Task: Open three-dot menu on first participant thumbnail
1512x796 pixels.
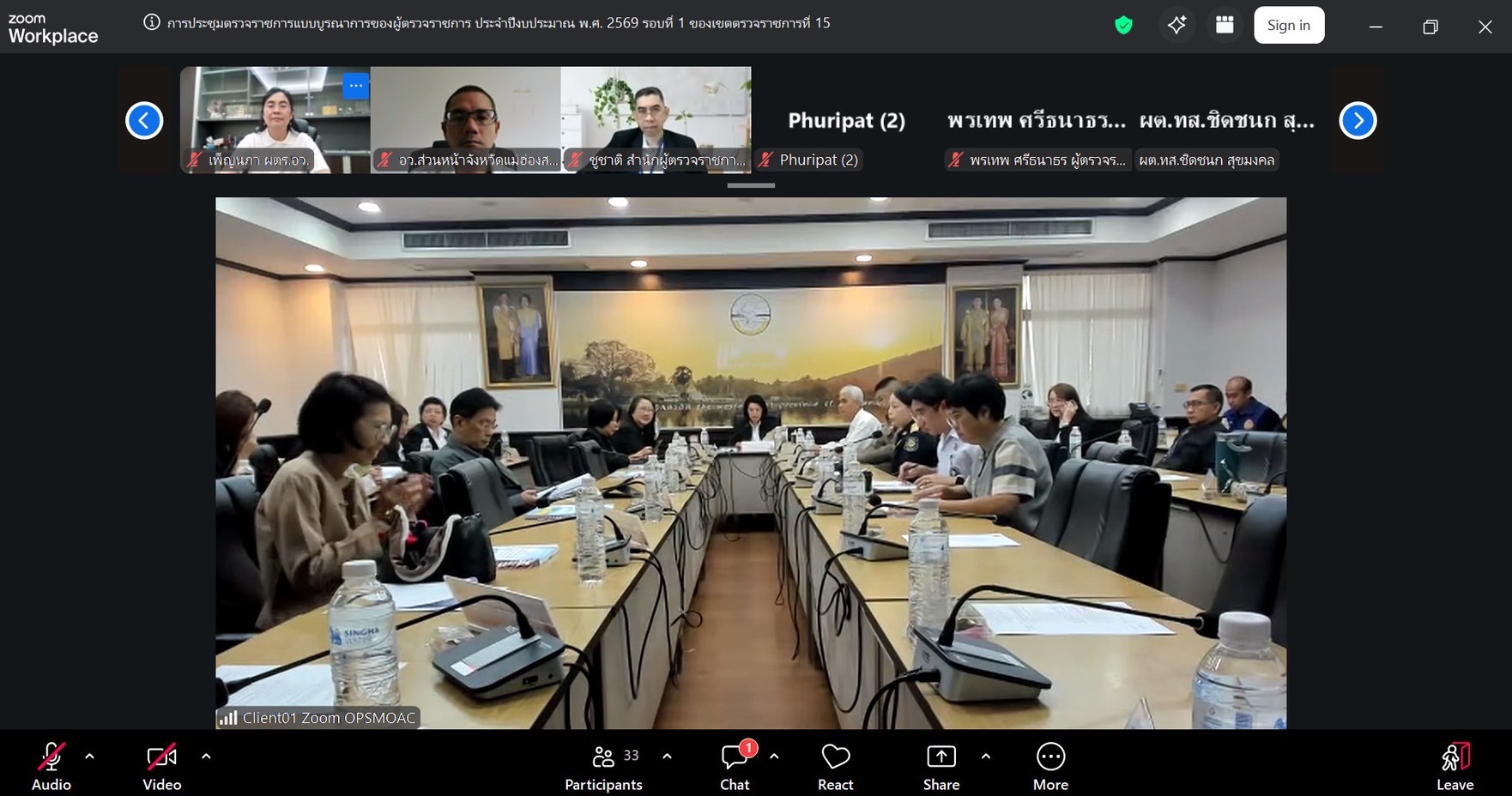Action: click(x=355, y=86)
